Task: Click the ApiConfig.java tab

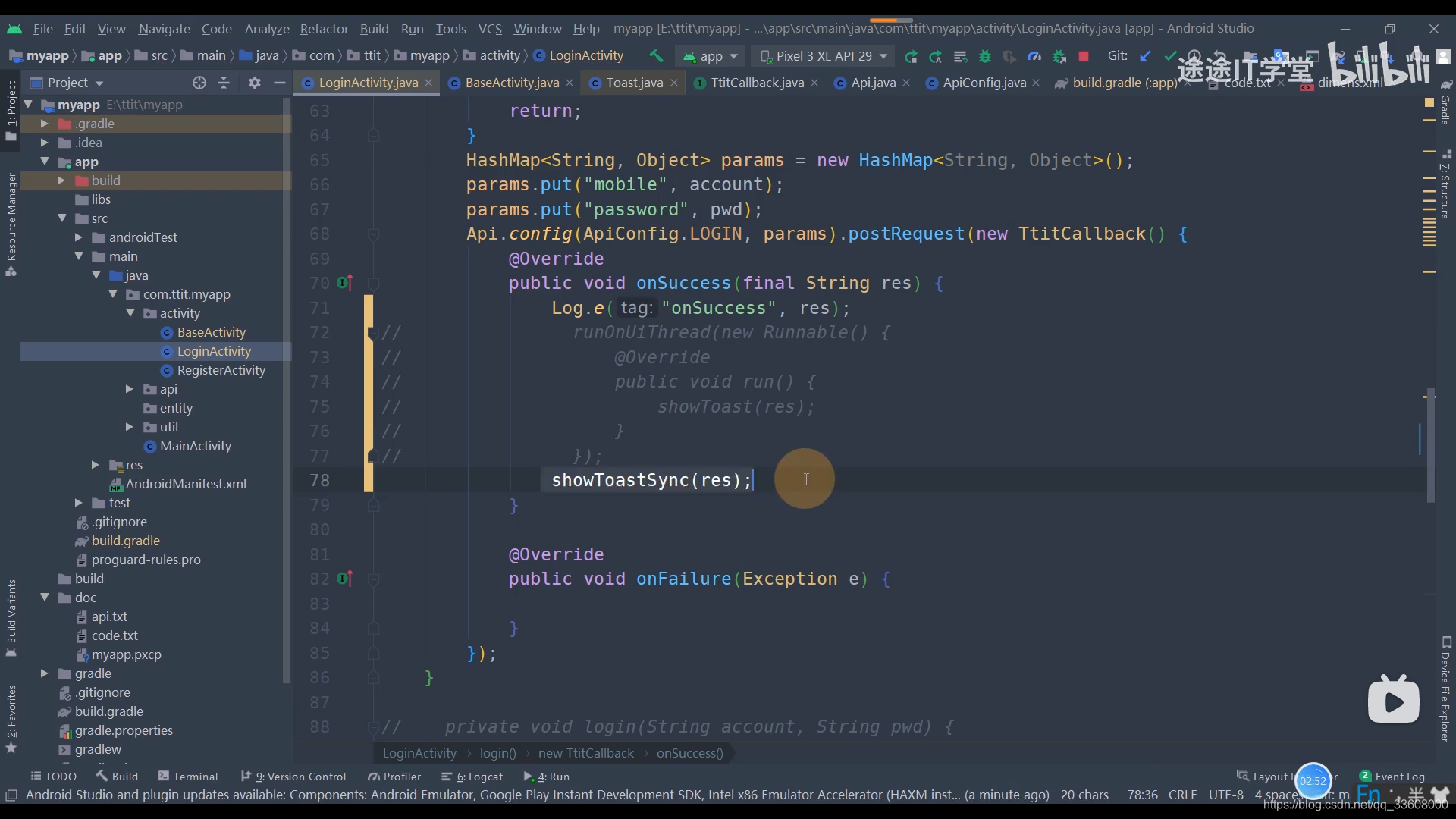Action: coord(984,82)
